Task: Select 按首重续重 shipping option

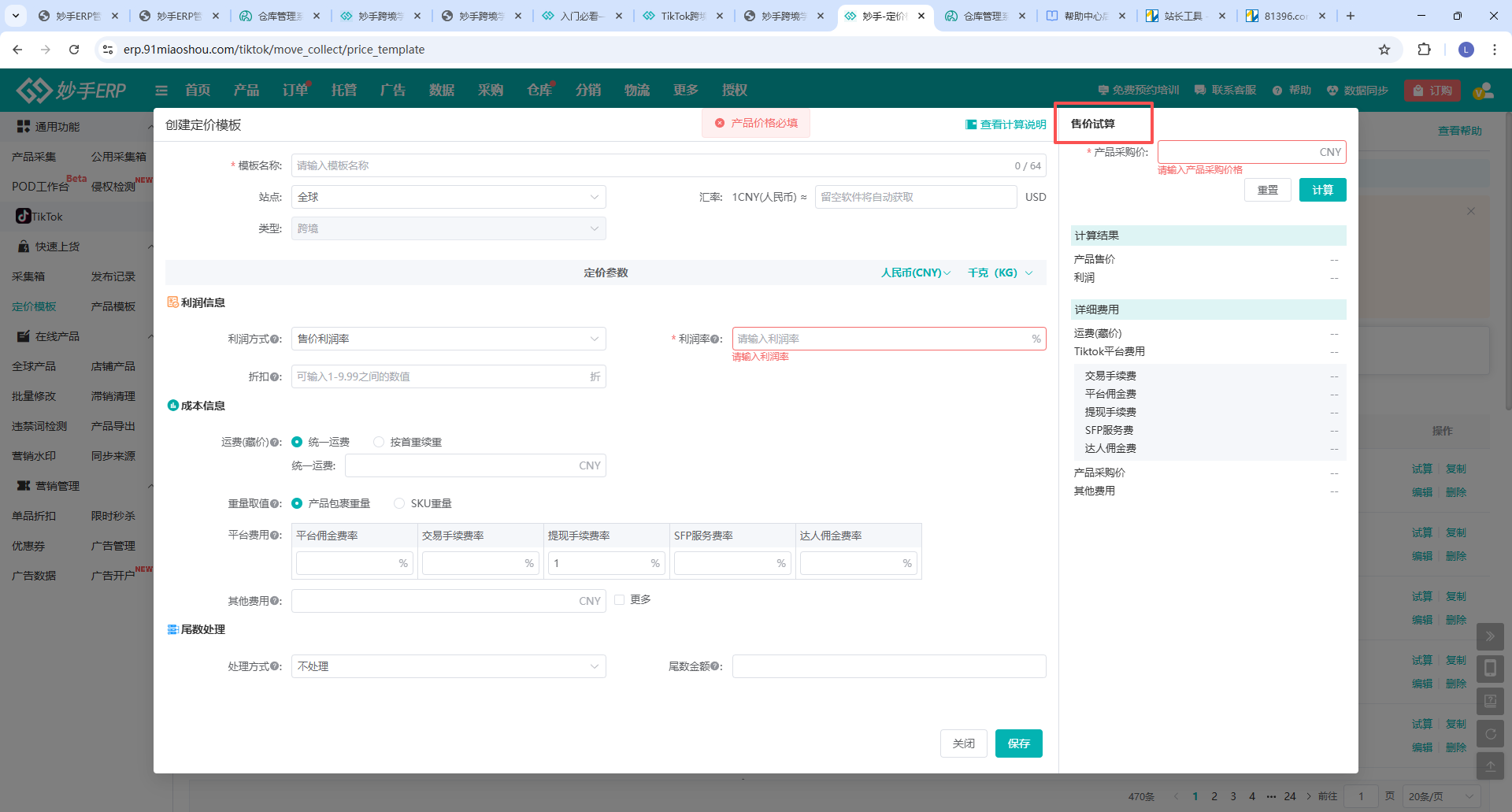Action: click(379, 443)
